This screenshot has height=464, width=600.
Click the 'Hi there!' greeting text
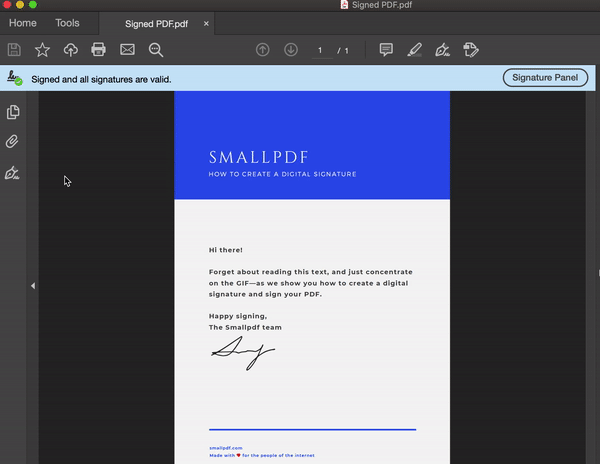pyautogui.click(x=225, y=250)
